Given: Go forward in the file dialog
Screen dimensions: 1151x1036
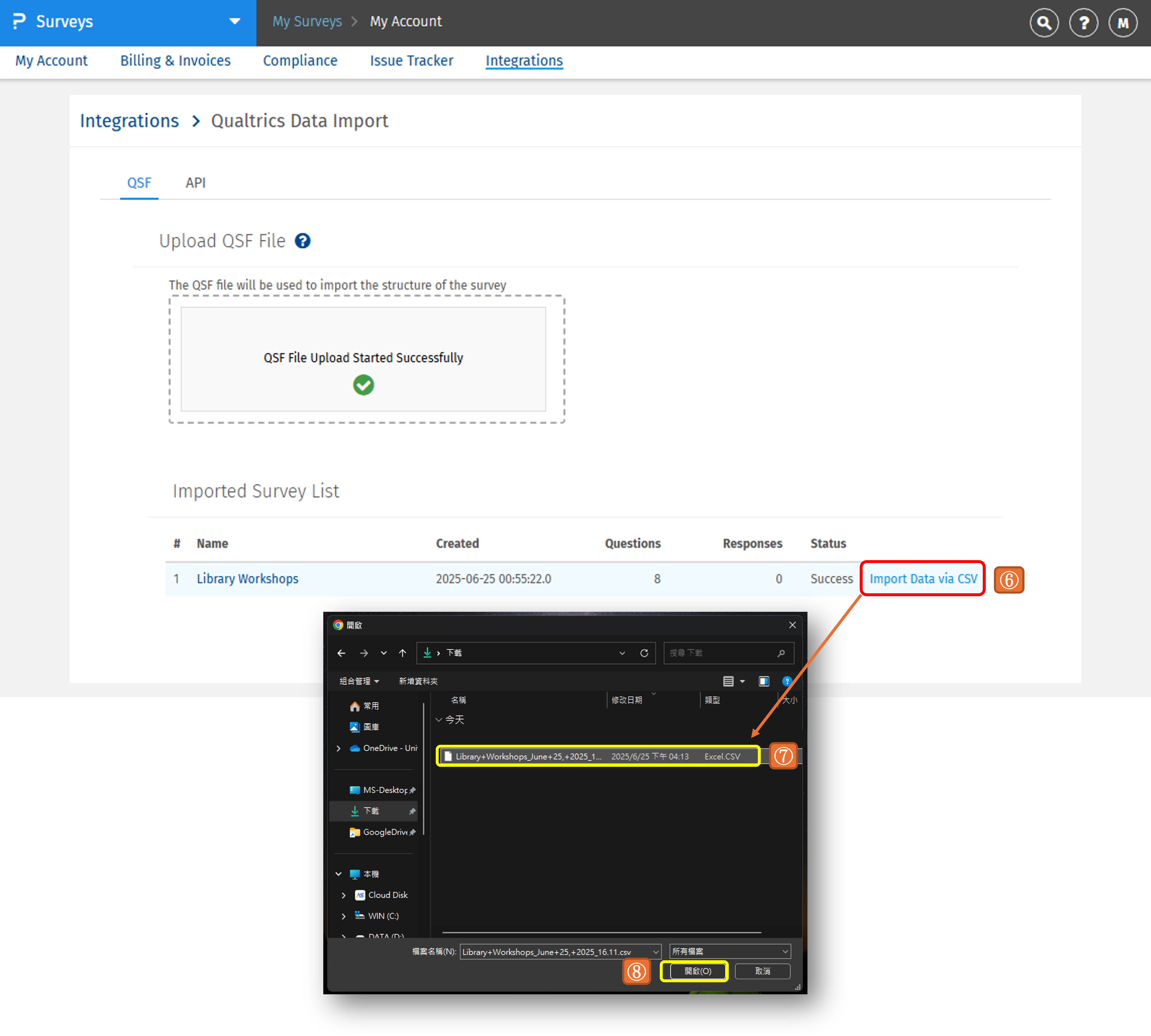Looking at the screenshot, I should point(364,653).
